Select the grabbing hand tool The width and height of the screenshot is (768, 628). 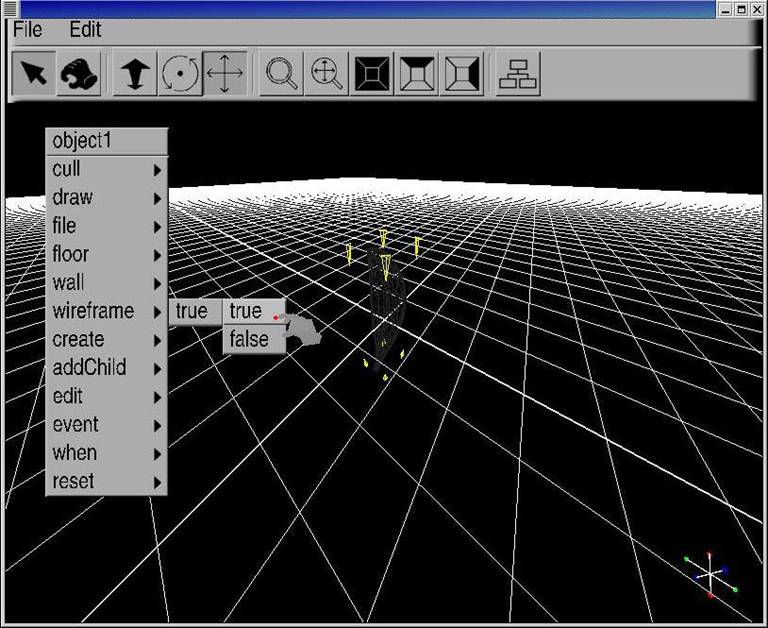[78, 73]
